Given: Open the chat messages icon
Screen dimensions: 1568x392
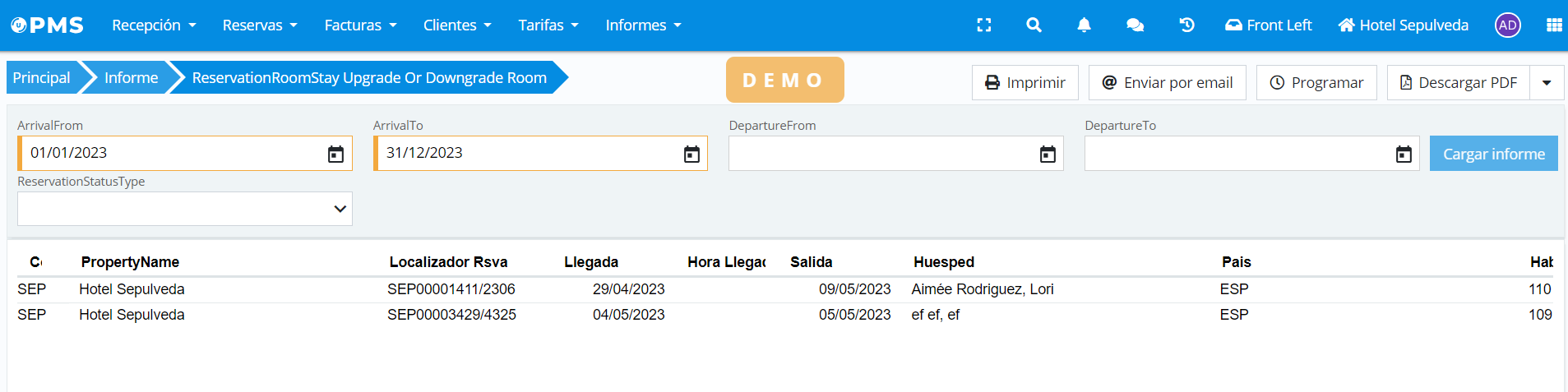Looking at the screenshot, I should tap(1135, 25).
